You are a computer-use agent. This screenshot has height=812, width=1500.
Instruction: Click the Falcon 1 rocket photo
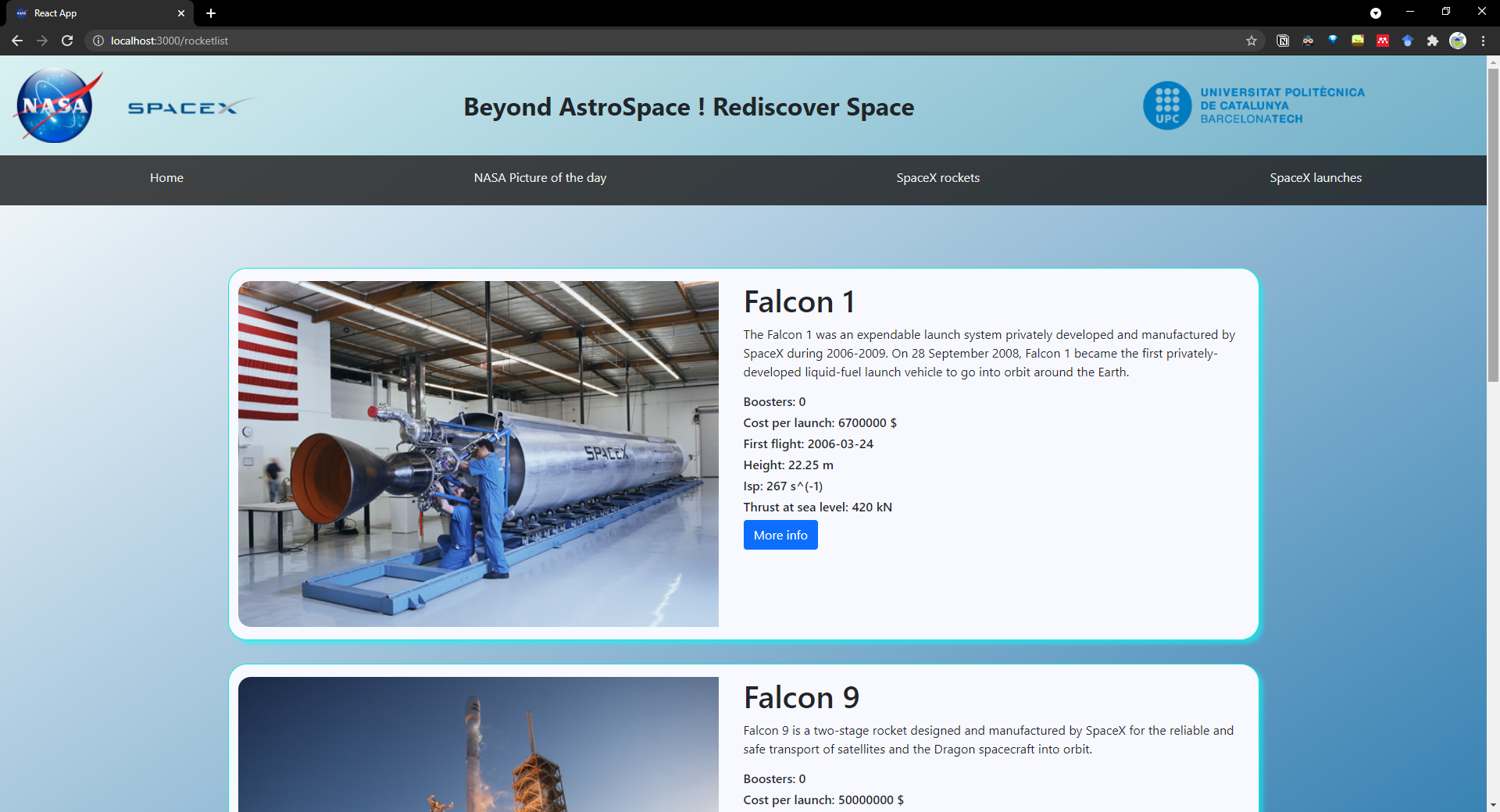[478, 454]
